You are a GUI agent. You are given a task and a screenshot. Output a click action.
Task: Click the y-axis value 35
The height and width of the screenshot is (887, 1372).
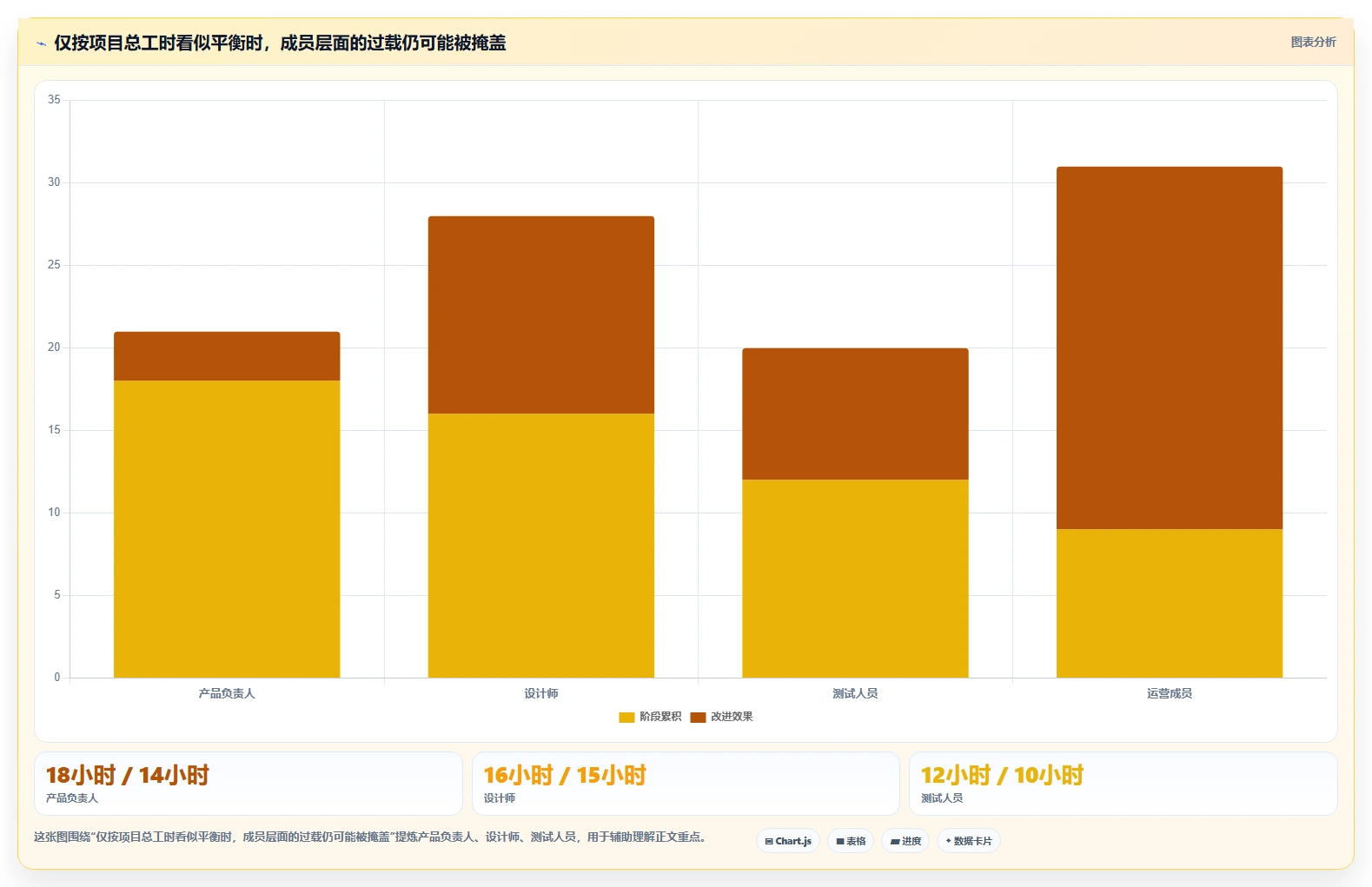54,100
